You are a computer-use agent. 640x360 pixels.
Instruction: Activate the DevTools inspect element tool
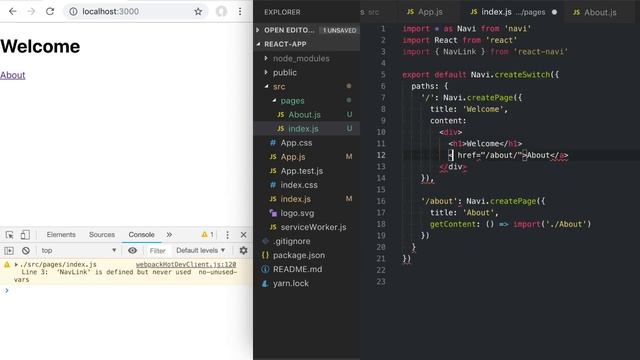click(x=9, y=235)
